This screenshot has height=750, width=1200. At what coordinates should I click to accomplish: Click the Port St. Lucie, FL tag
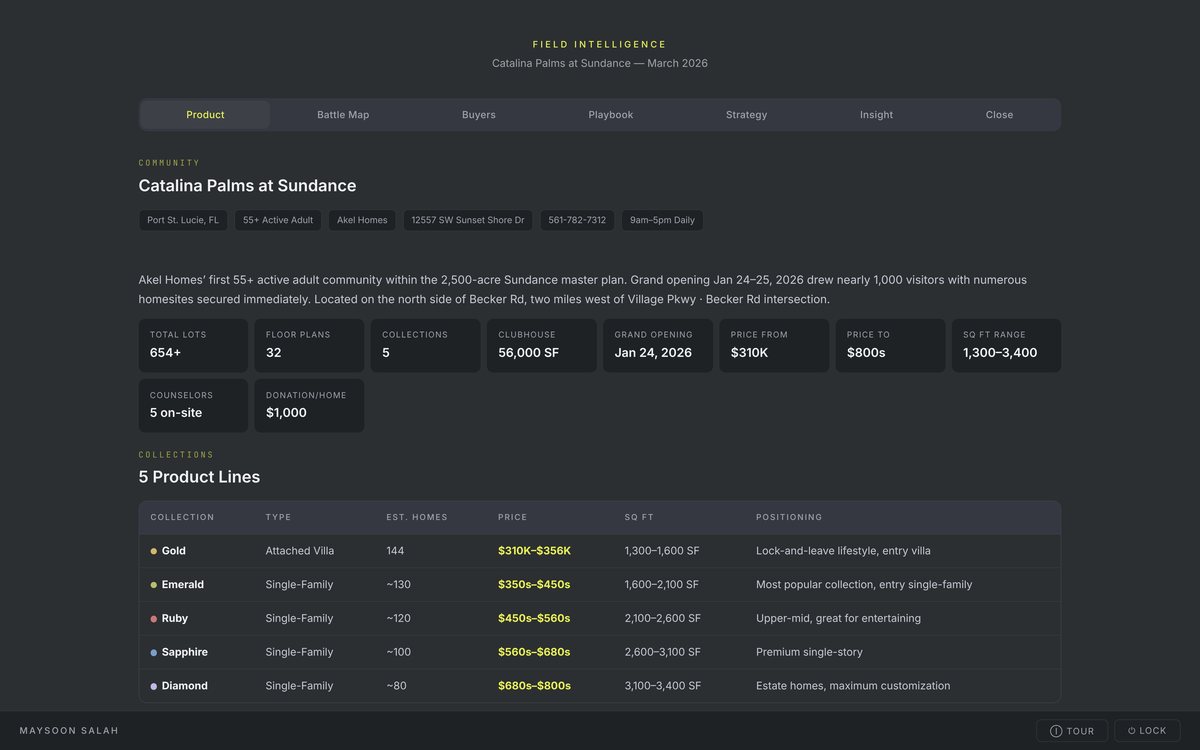point(183,220)
